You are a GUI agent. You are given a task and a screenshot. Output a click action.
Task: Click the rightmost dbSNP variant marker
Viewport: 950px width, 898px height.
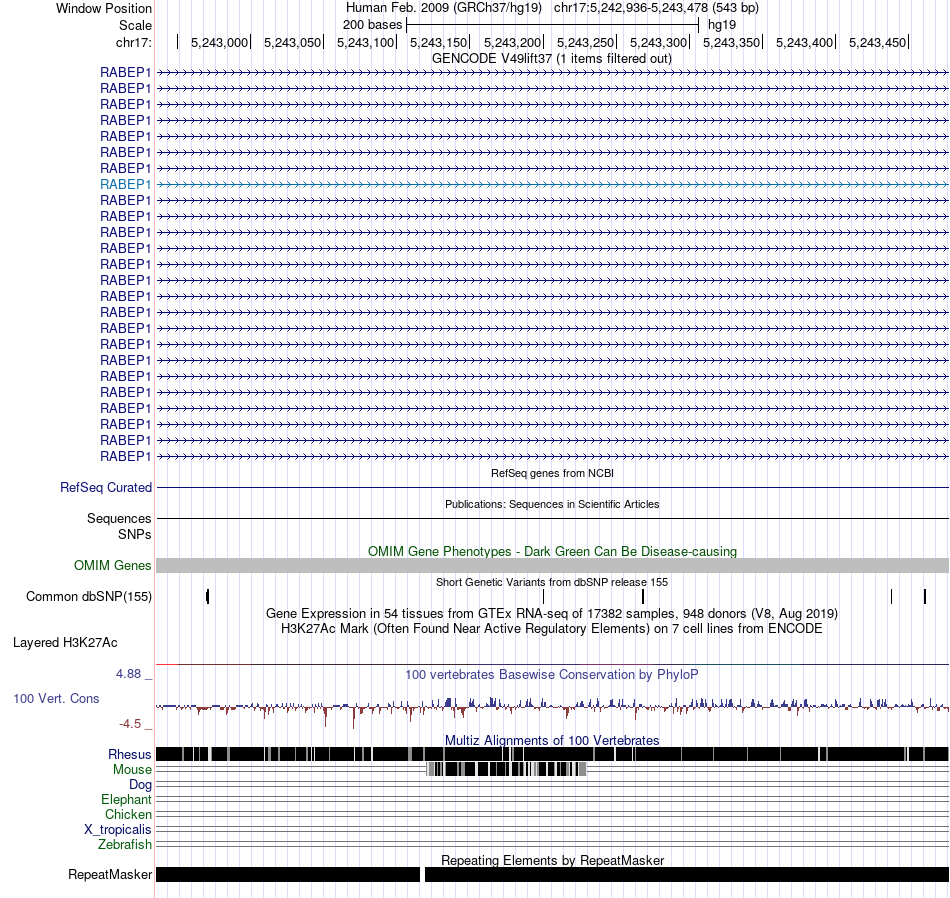[x=925, y=597]
